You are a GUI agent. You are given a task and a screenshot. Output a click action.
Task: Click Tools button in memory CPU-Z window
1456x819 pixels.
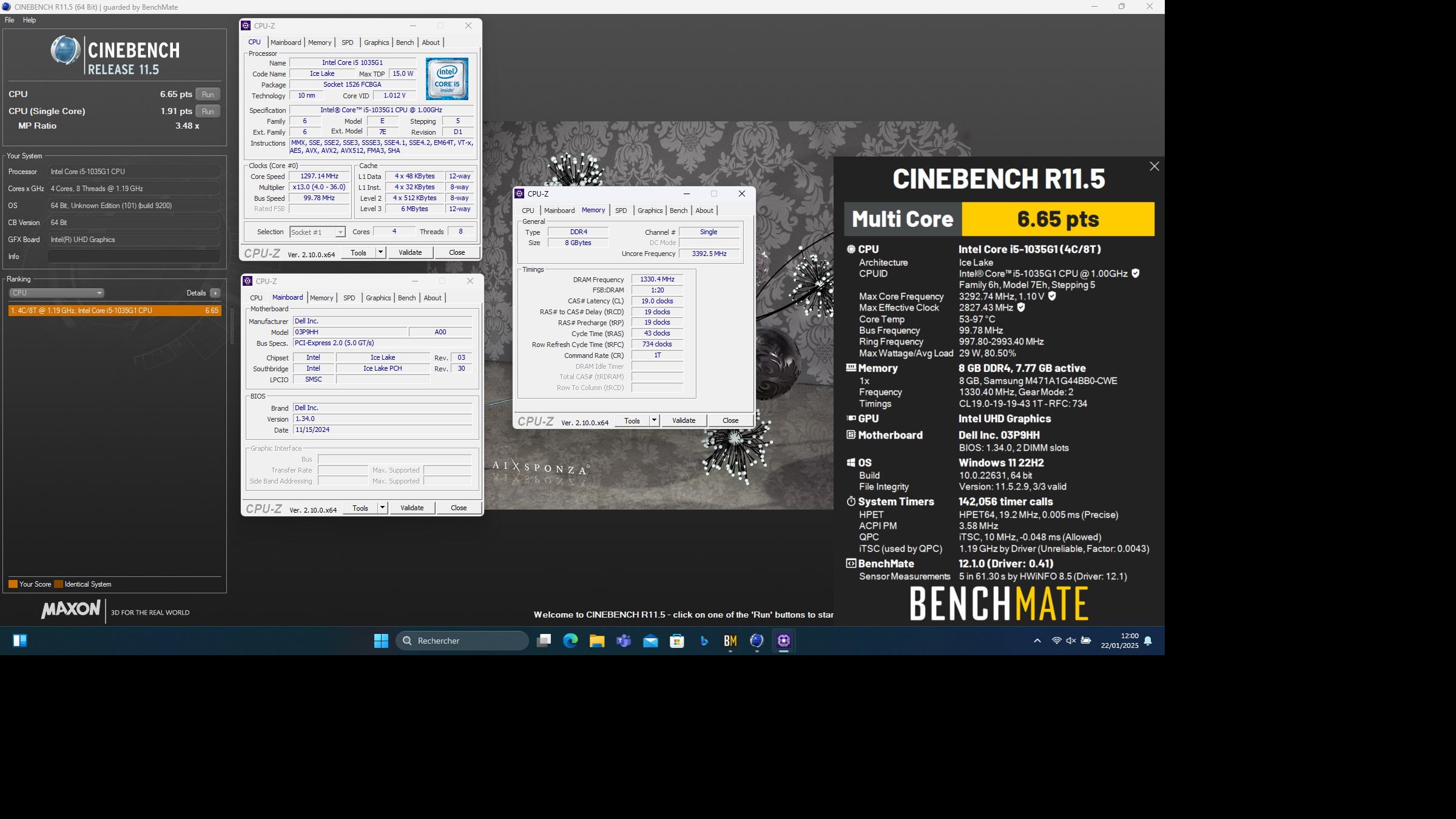pyautogui.click(x=632, y=420)
